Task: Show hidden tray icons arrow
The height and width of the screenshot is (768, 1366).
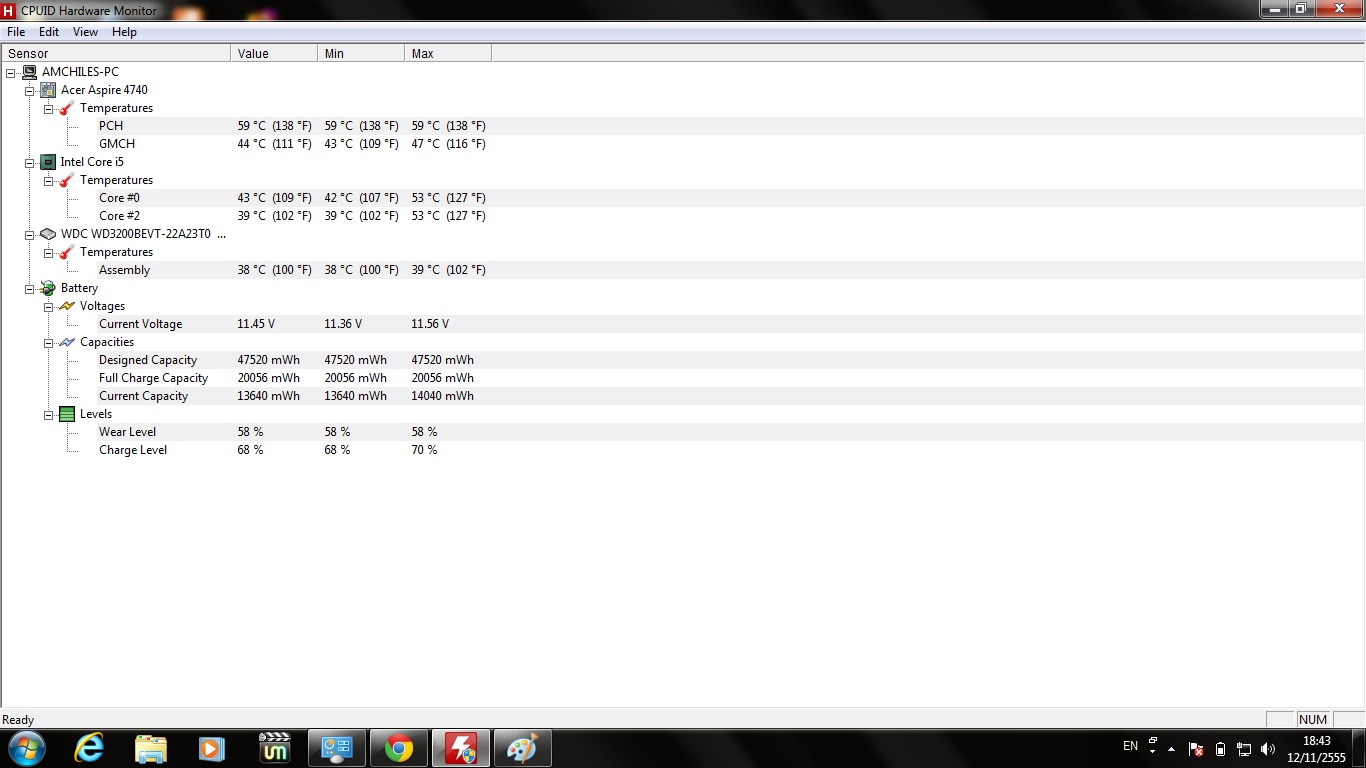Action: 1171,748
